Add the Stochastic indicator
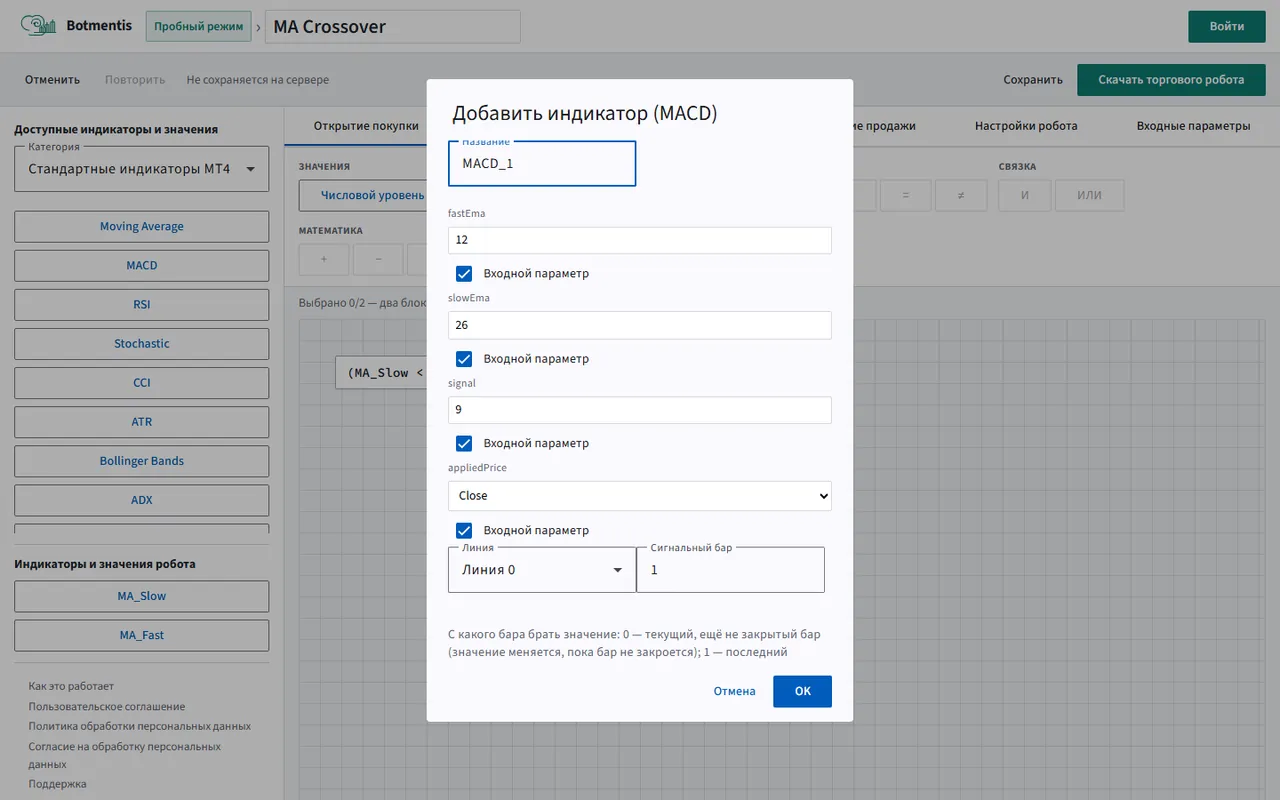 [x=142, y=343]
